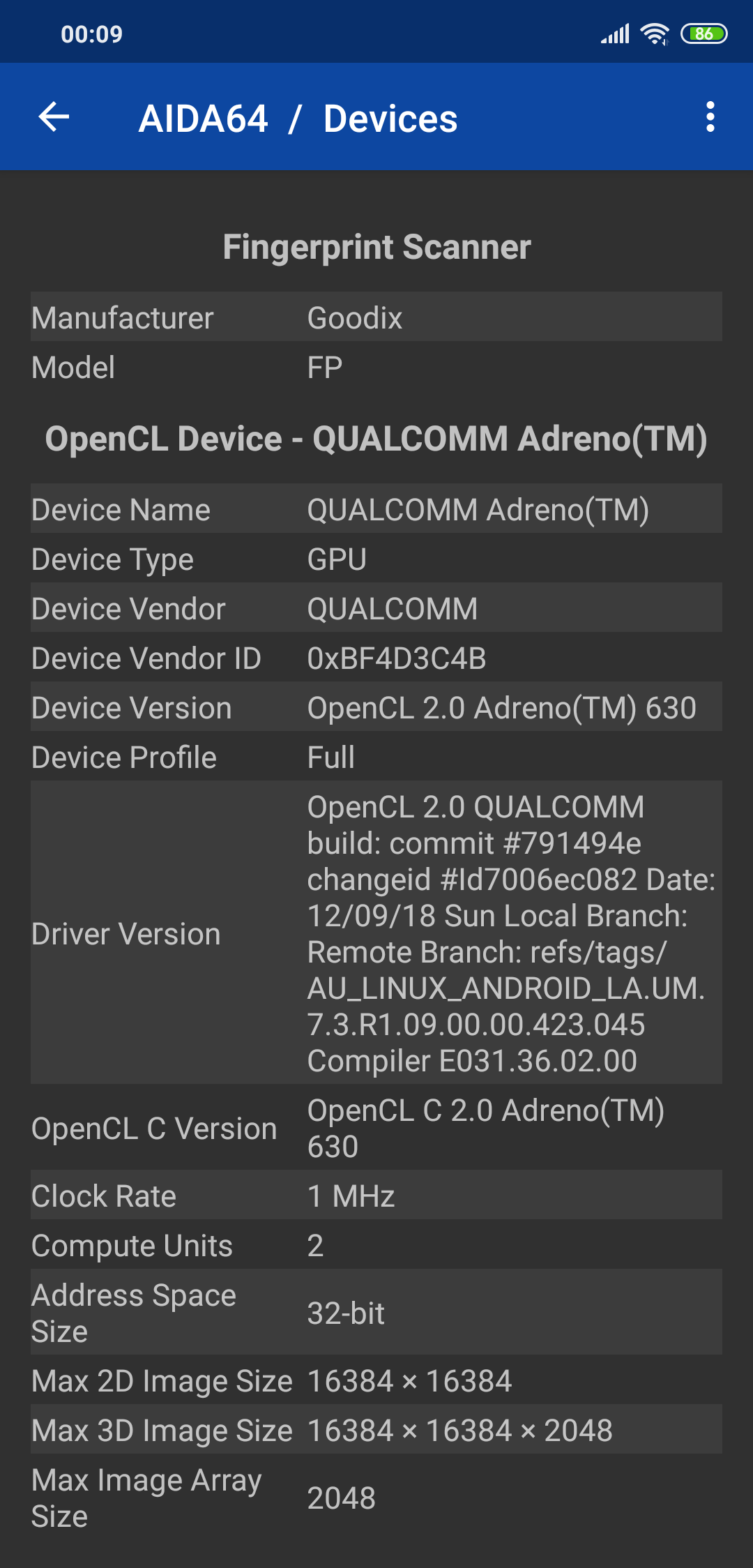Select the fingerprint Model FP row
This screenshot has height=1568, width=753.
376,367
